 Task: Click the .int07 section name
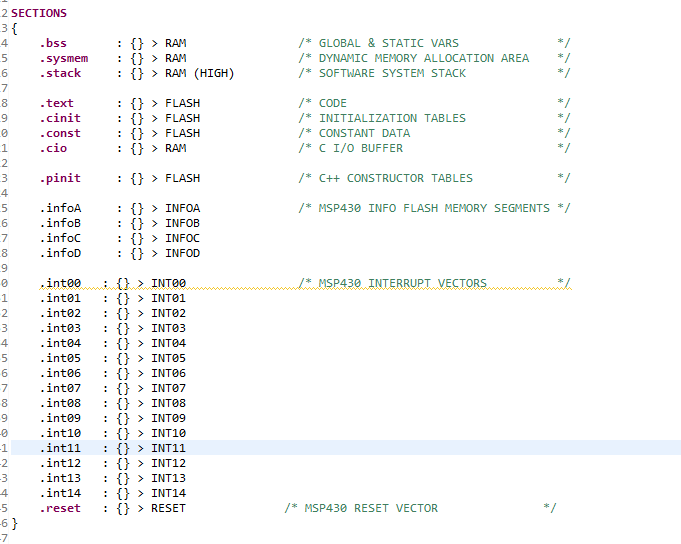pos(60,389)
